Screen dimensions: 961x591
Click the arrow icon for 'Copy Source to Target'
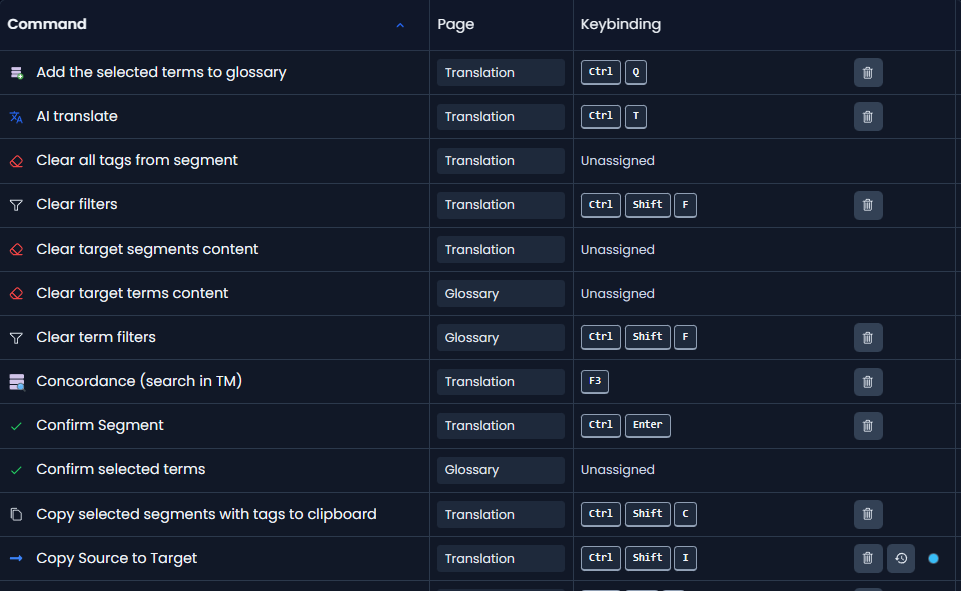tap(16, 558)
